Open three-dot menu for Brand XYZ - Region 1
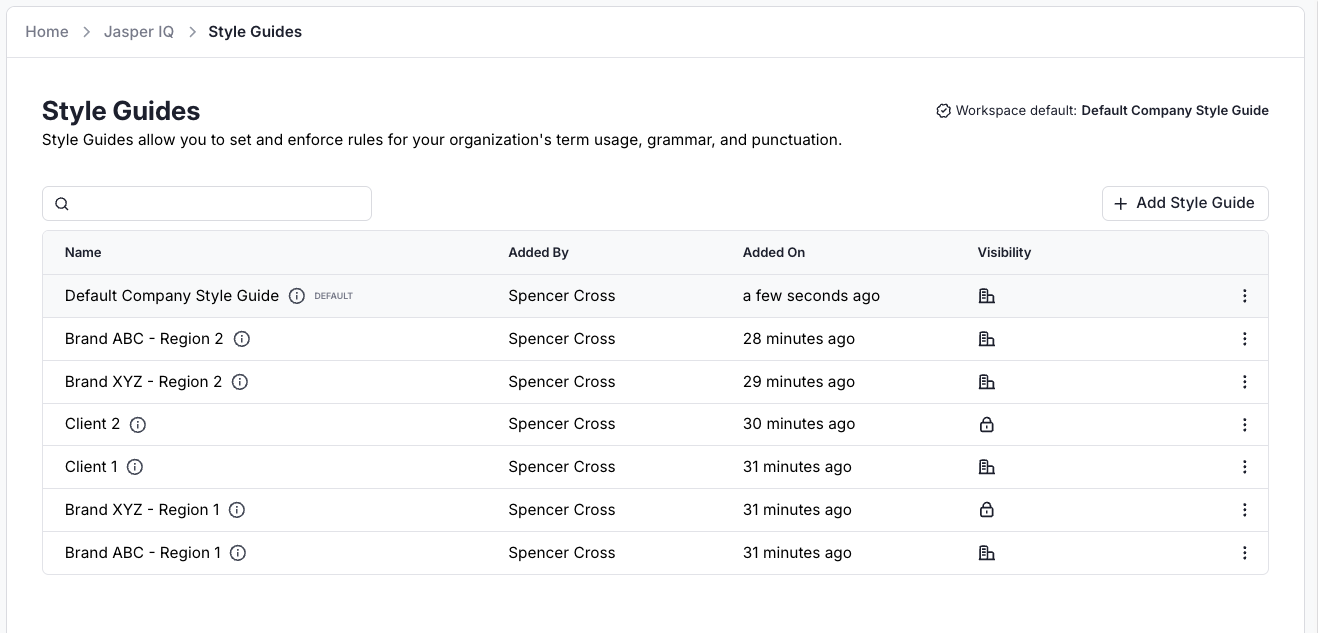 tap(1245, 510)
